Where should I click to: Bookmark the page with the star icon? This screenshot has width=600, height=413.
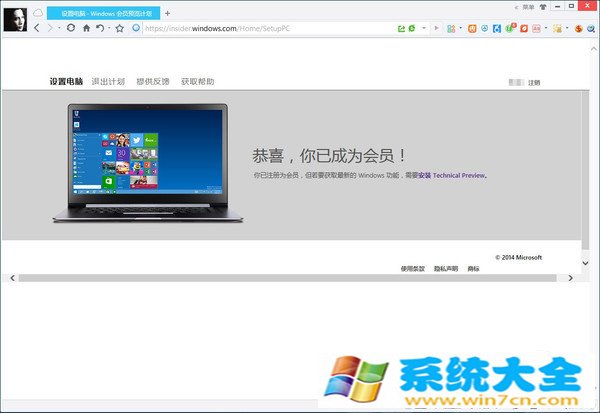tap(120, 28)
